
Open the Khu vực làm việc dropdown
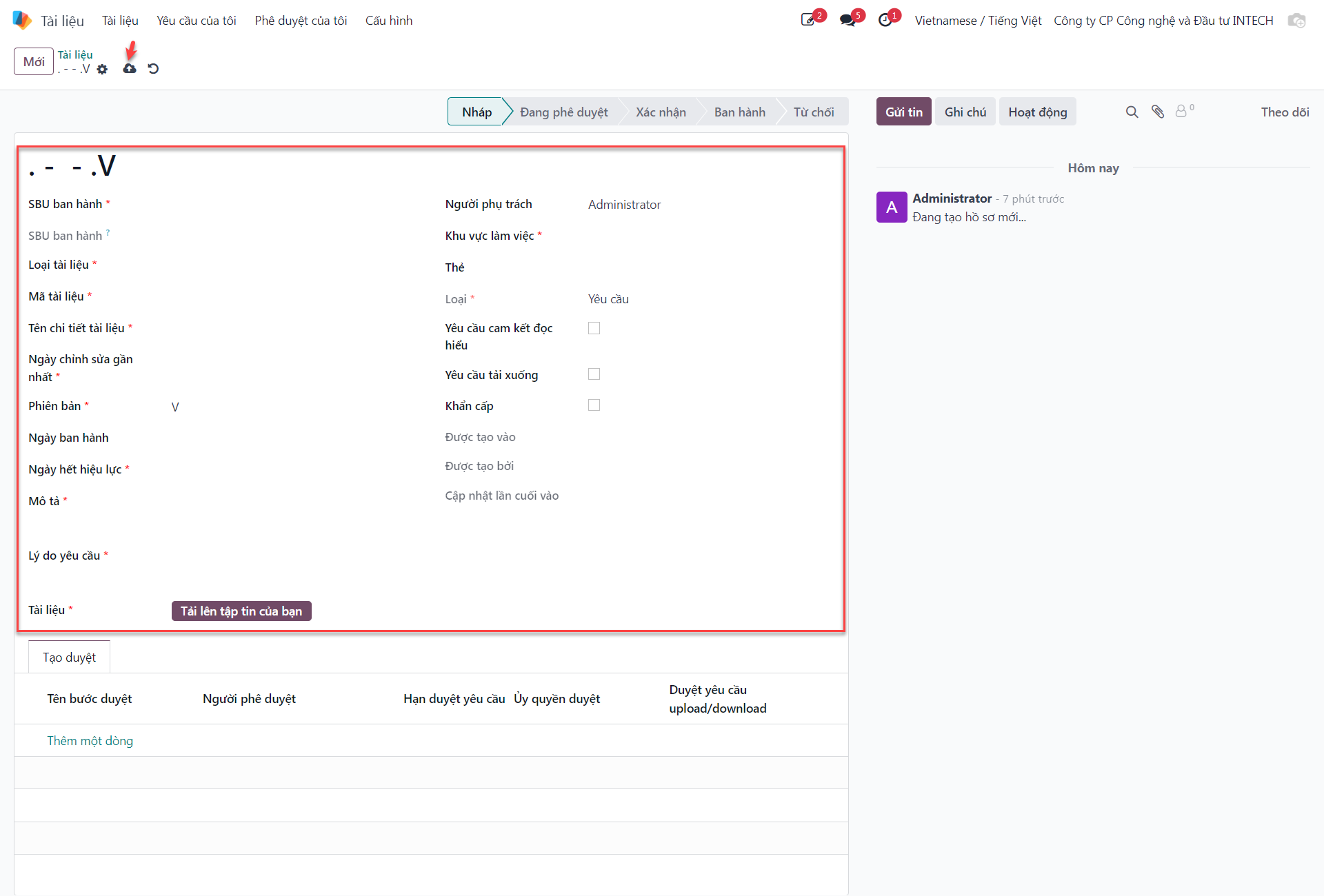(710, 236)
